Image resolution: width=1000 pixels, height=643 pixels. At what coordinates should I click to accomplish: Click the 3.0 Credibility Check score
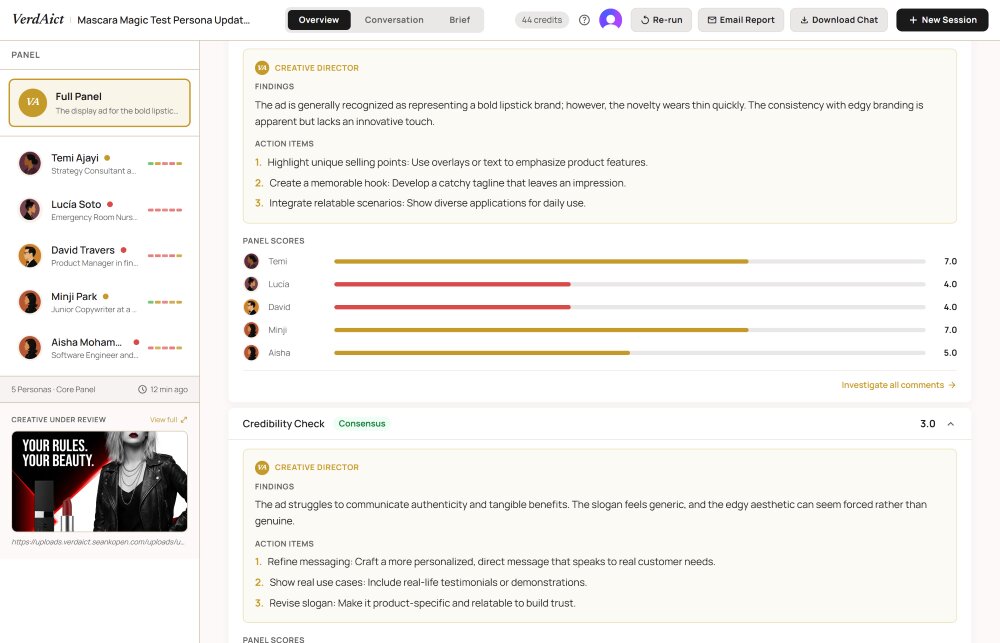click(x=927, y=424)
